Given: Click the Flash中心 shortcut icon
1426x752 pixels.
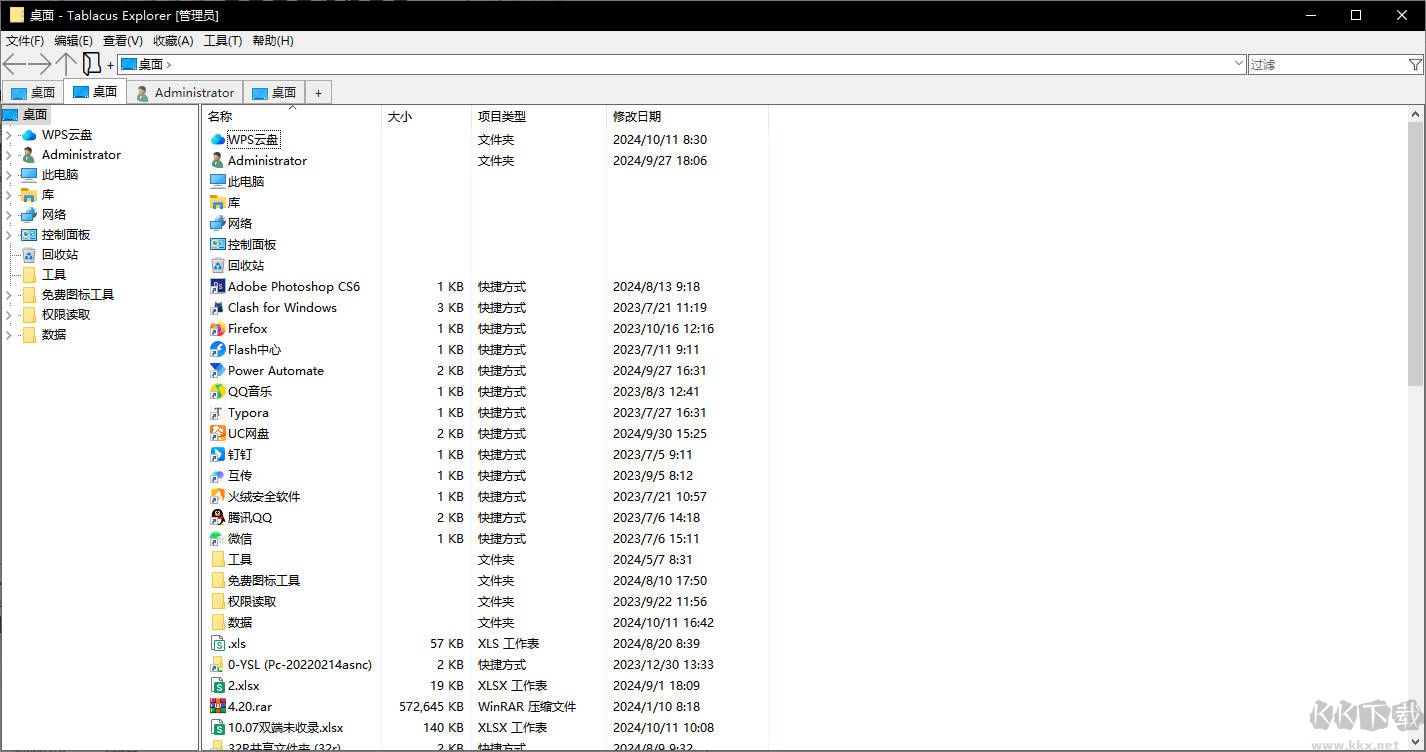Looking at the screenshot, I should click(x=218, y=350).
